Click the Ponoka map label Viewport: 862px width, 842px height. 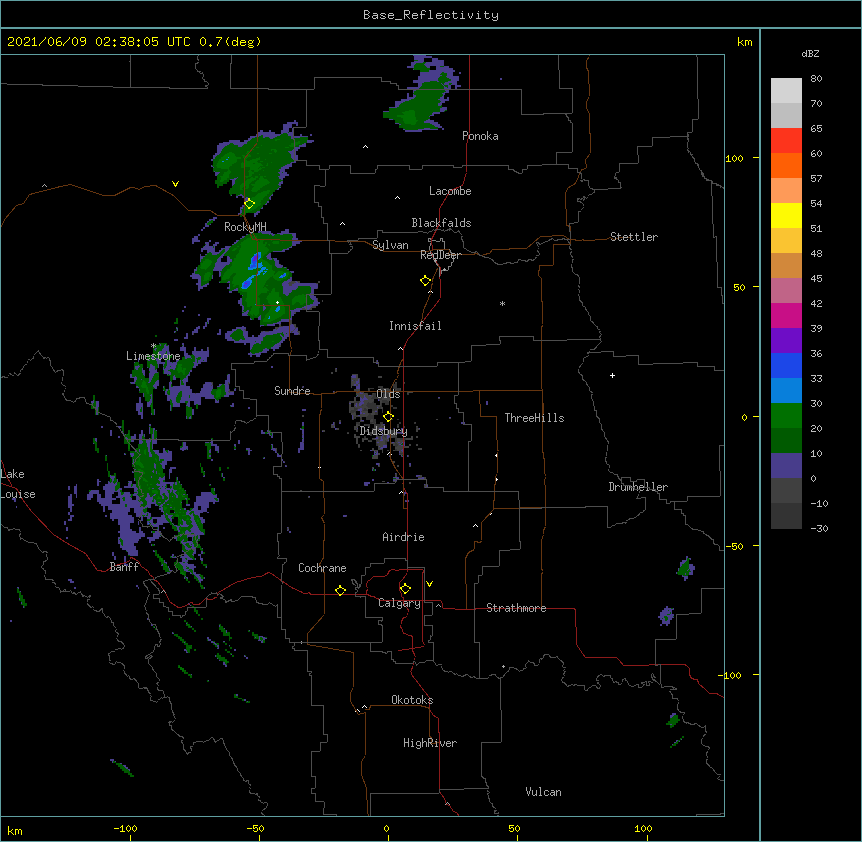(480, 136)
